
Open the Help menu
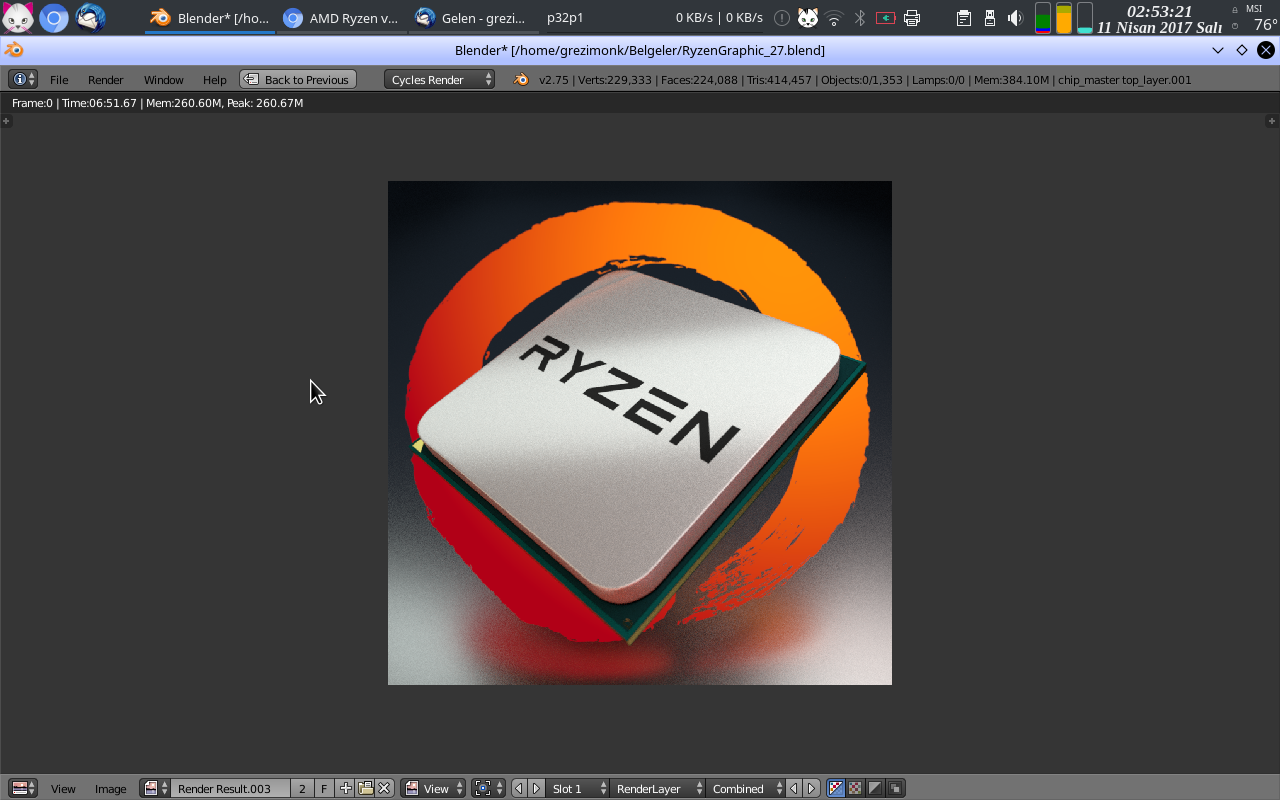pyautogui.click(x=215, y=80)
